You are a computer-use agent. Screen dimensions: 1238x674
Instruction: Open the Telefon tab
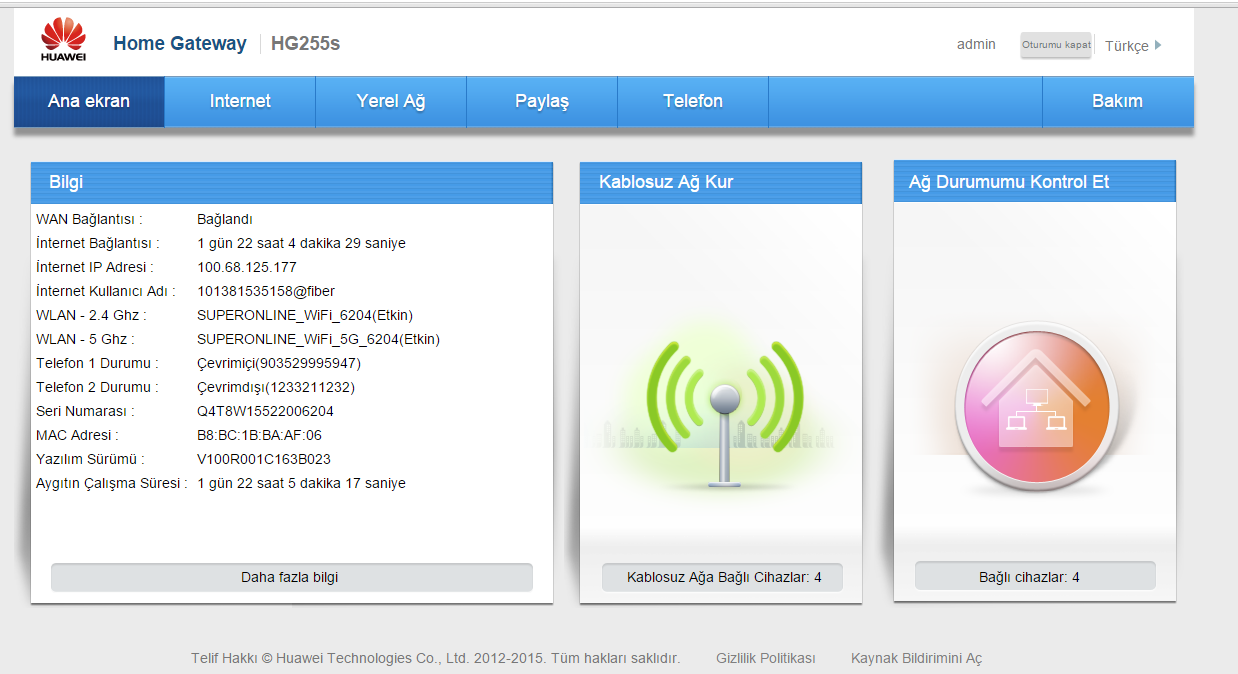click(693, 101)
